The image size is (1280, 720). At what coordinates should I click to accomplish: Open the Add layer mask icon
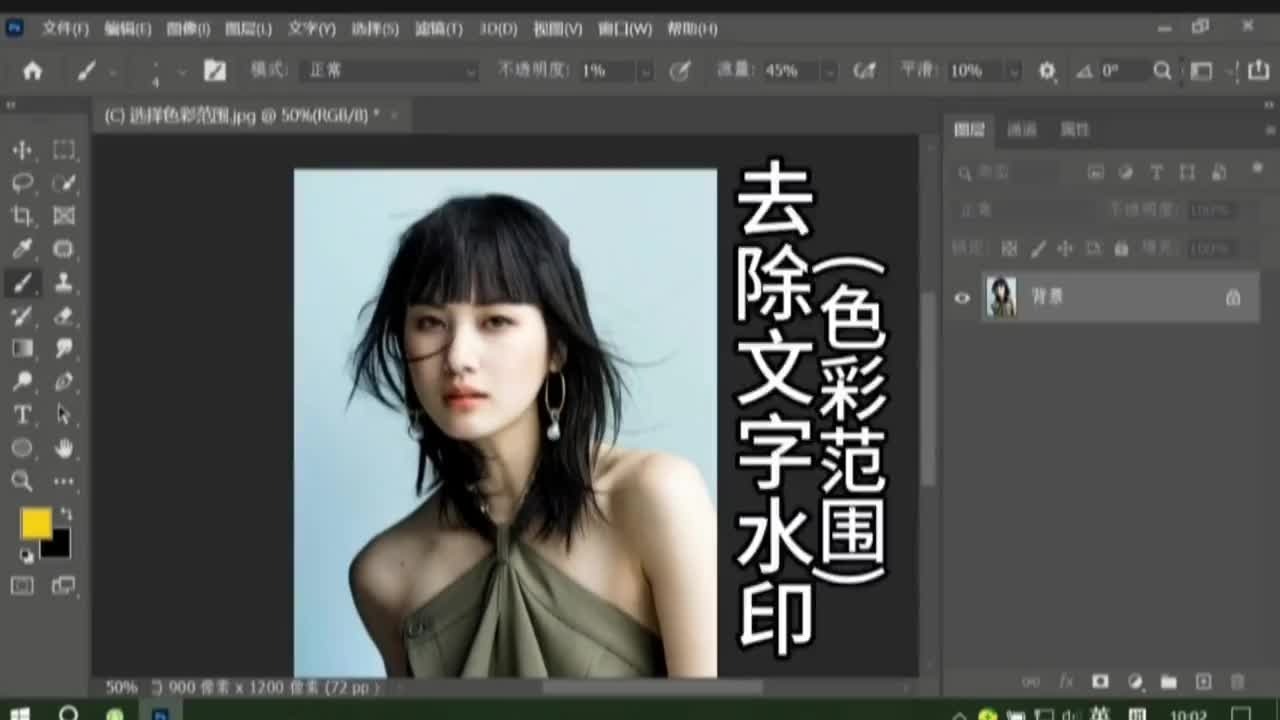pyautogui.click(x=1100, y=681)
